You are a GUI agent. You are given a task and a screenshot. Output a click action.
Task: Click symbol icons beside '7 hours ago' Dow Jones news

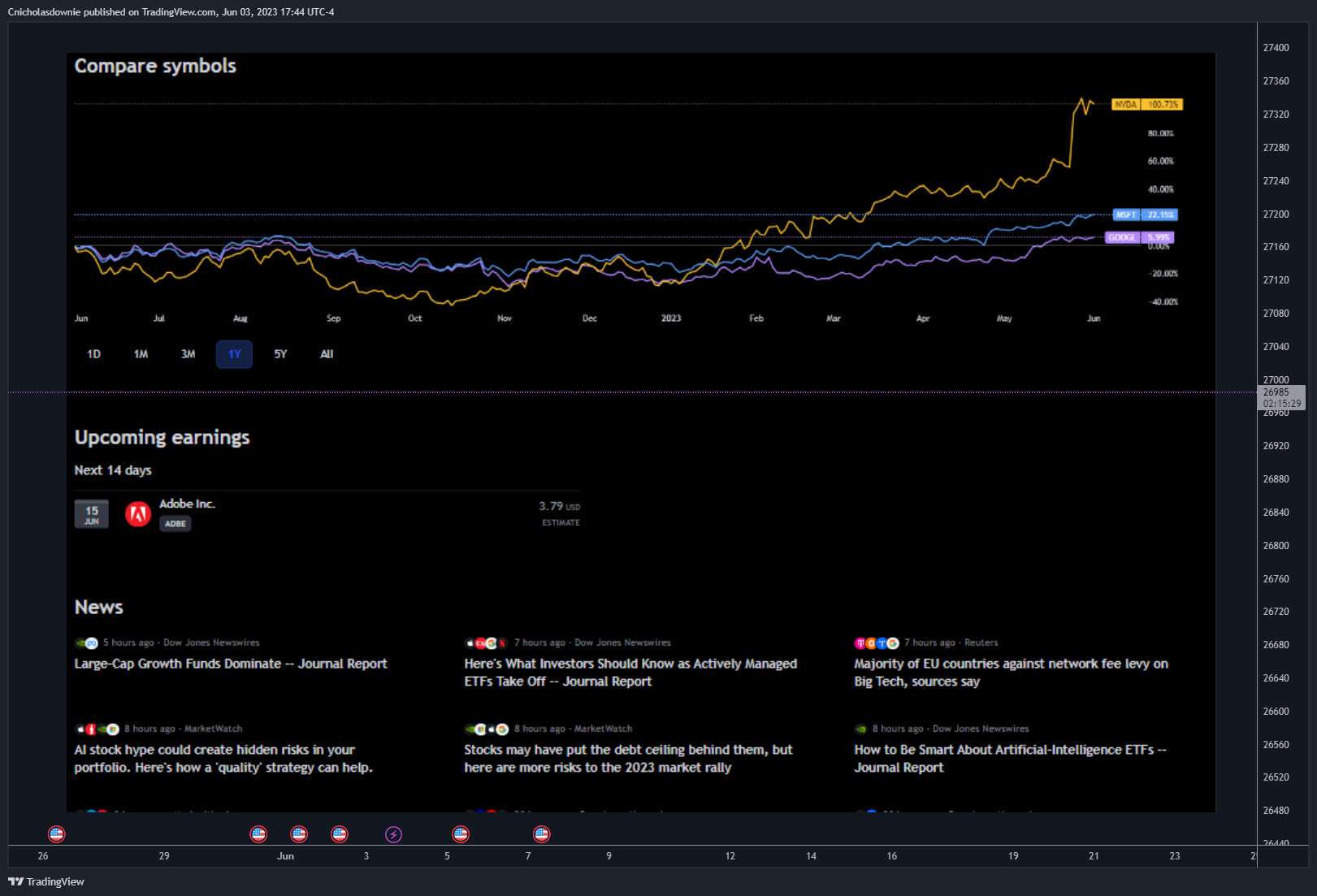(x=487, y=643)
